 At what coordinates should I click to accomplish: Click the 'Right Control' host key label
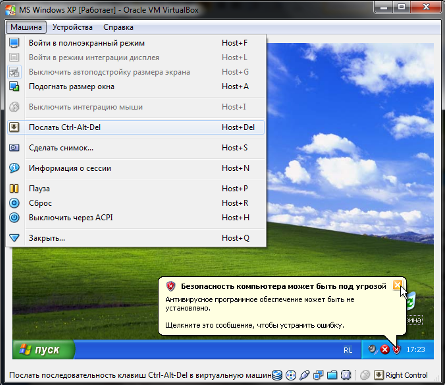point(406,375)
